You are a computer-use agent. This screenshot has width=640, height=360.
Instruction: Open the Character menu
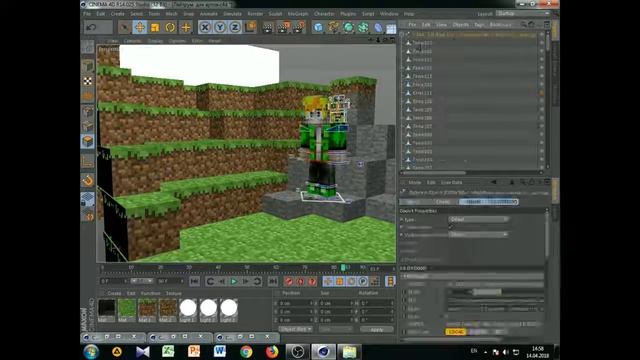click(x=324, y=14)
